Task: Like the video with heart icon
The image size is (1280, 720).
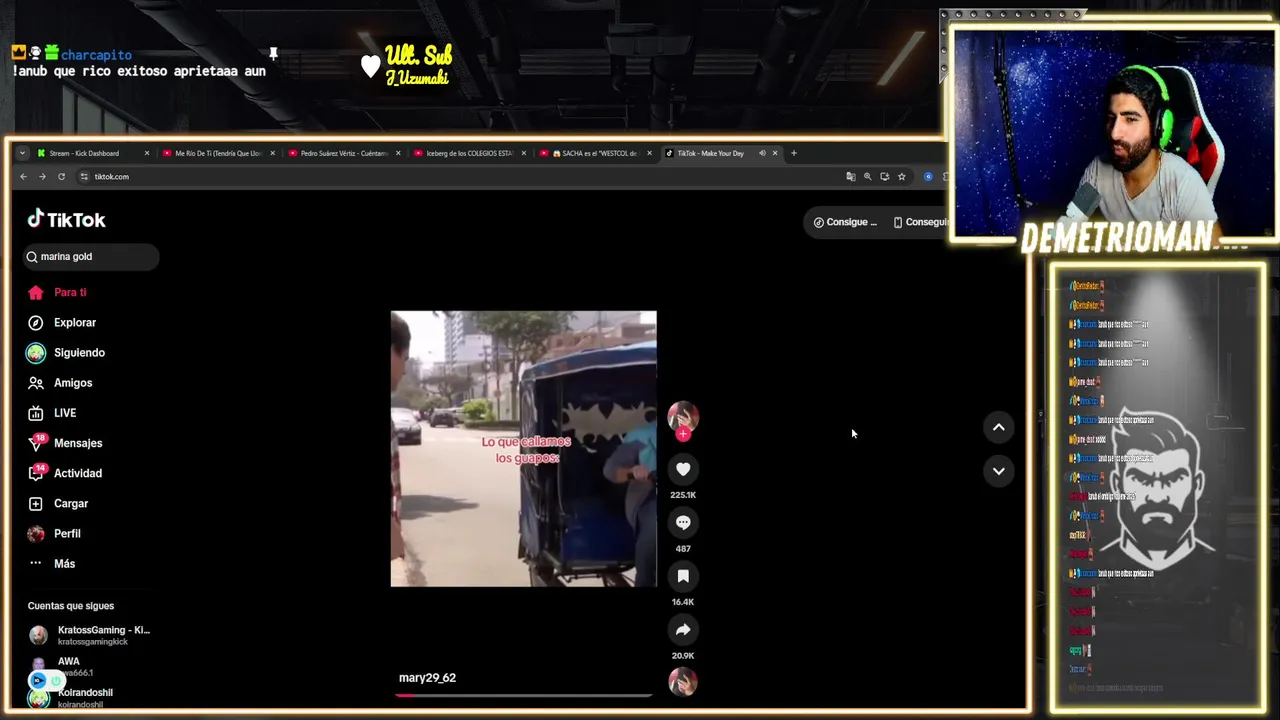Action: [x=683, y=469]
